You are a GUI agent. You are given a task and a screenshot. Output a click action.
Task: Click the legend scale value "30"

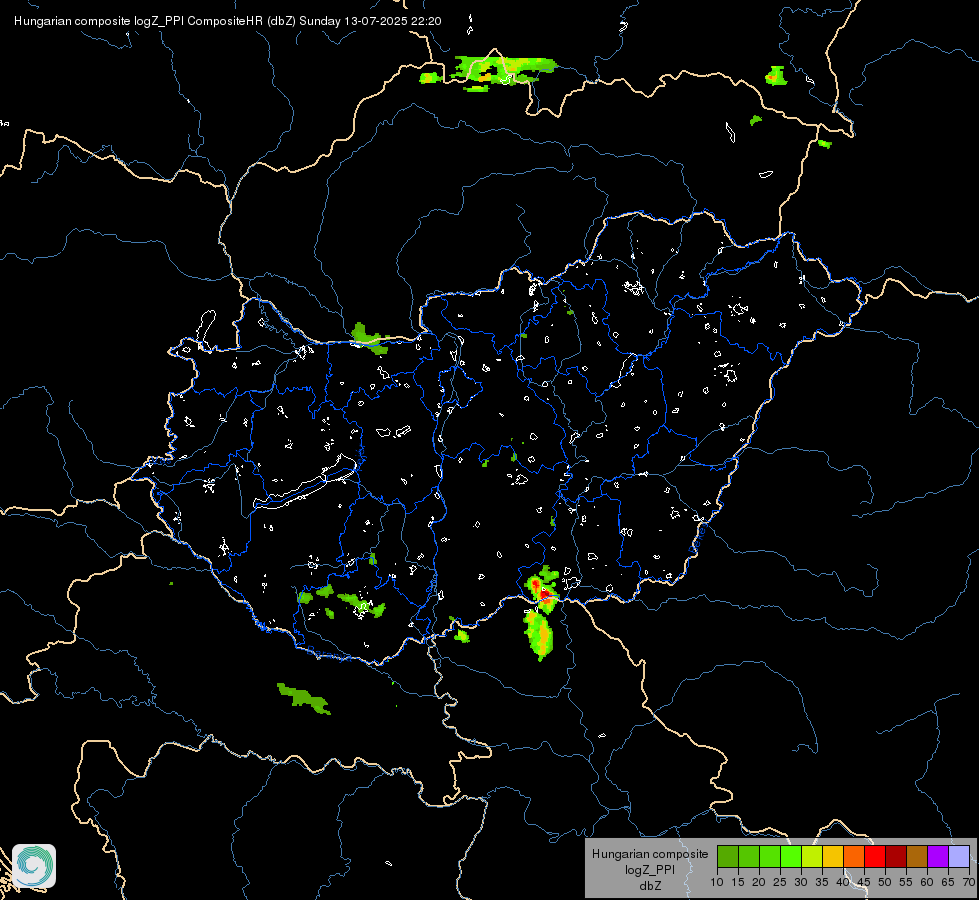point(801,883)
